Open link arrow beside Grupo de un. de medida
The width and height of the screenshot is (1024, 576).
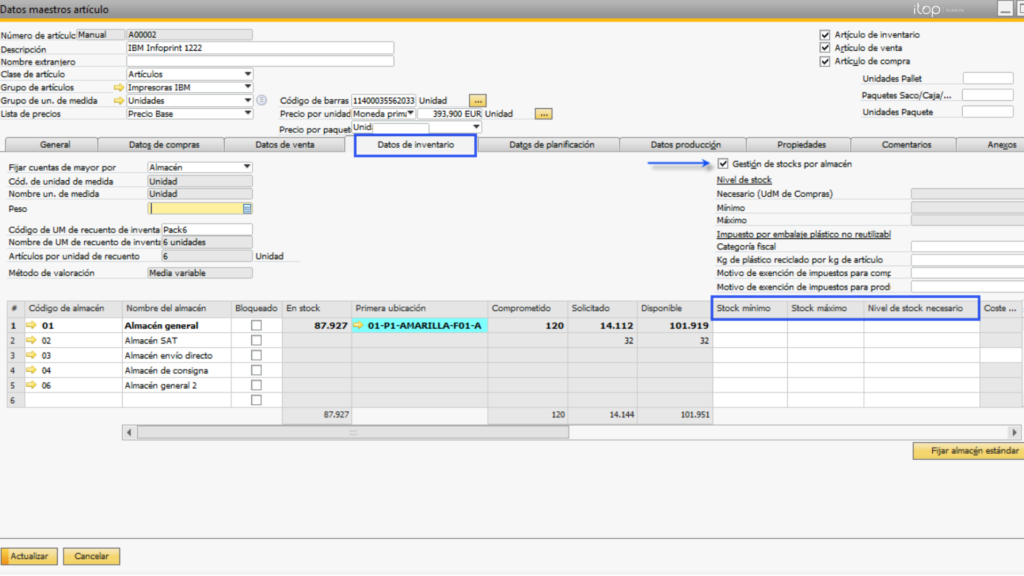point(118,101)
